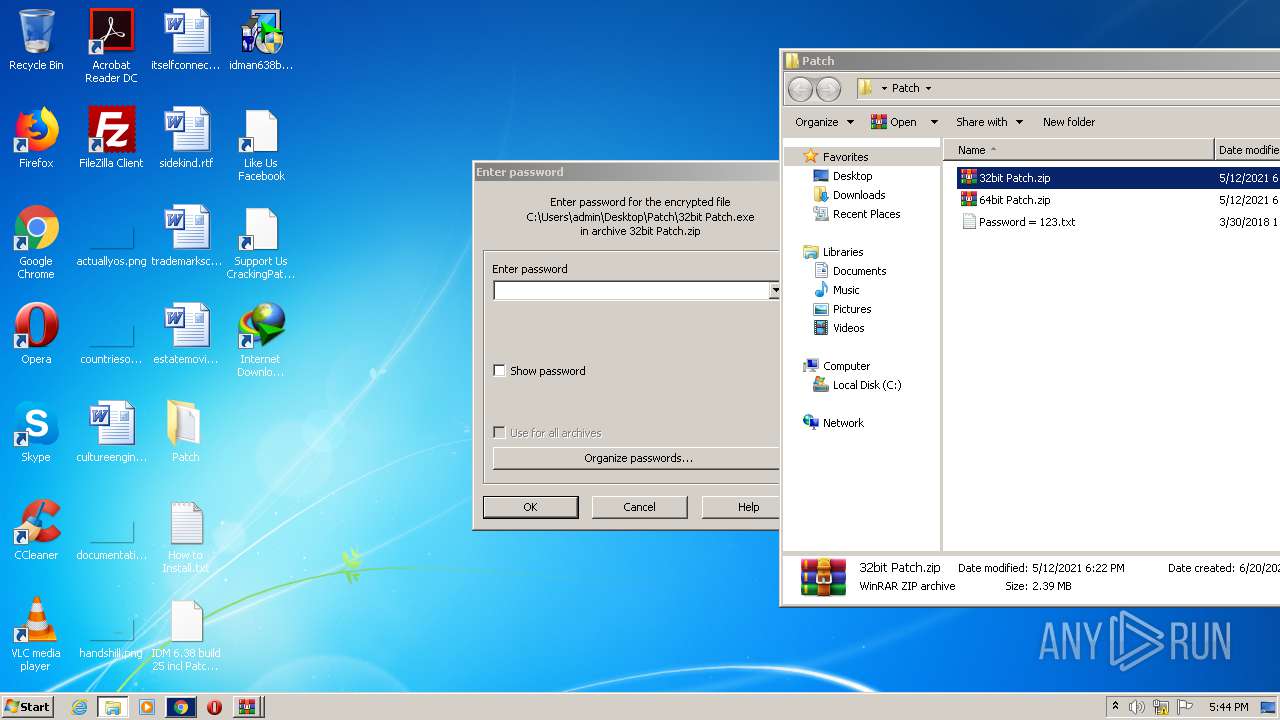Open the Organize menu in Patch window

point(824,122)
